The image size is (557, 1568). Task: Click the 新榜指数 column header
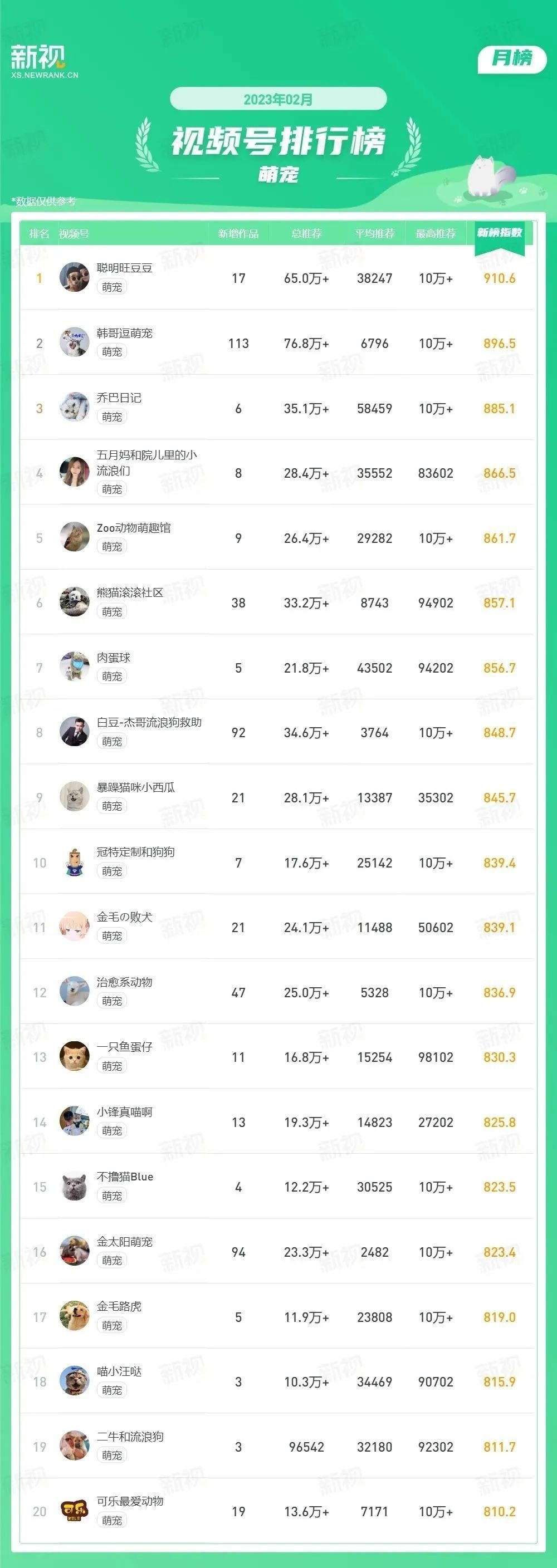point(500,233)
